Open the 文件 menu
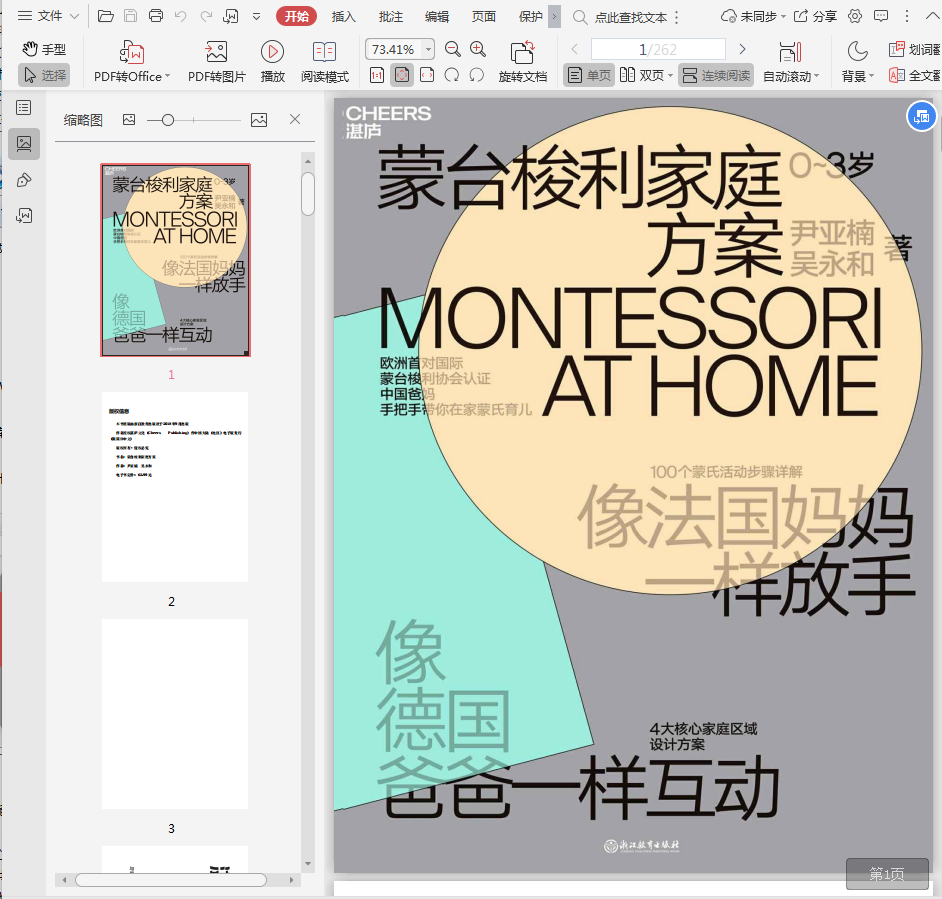Viewport: 942px width, 899px height. point(48,16)
